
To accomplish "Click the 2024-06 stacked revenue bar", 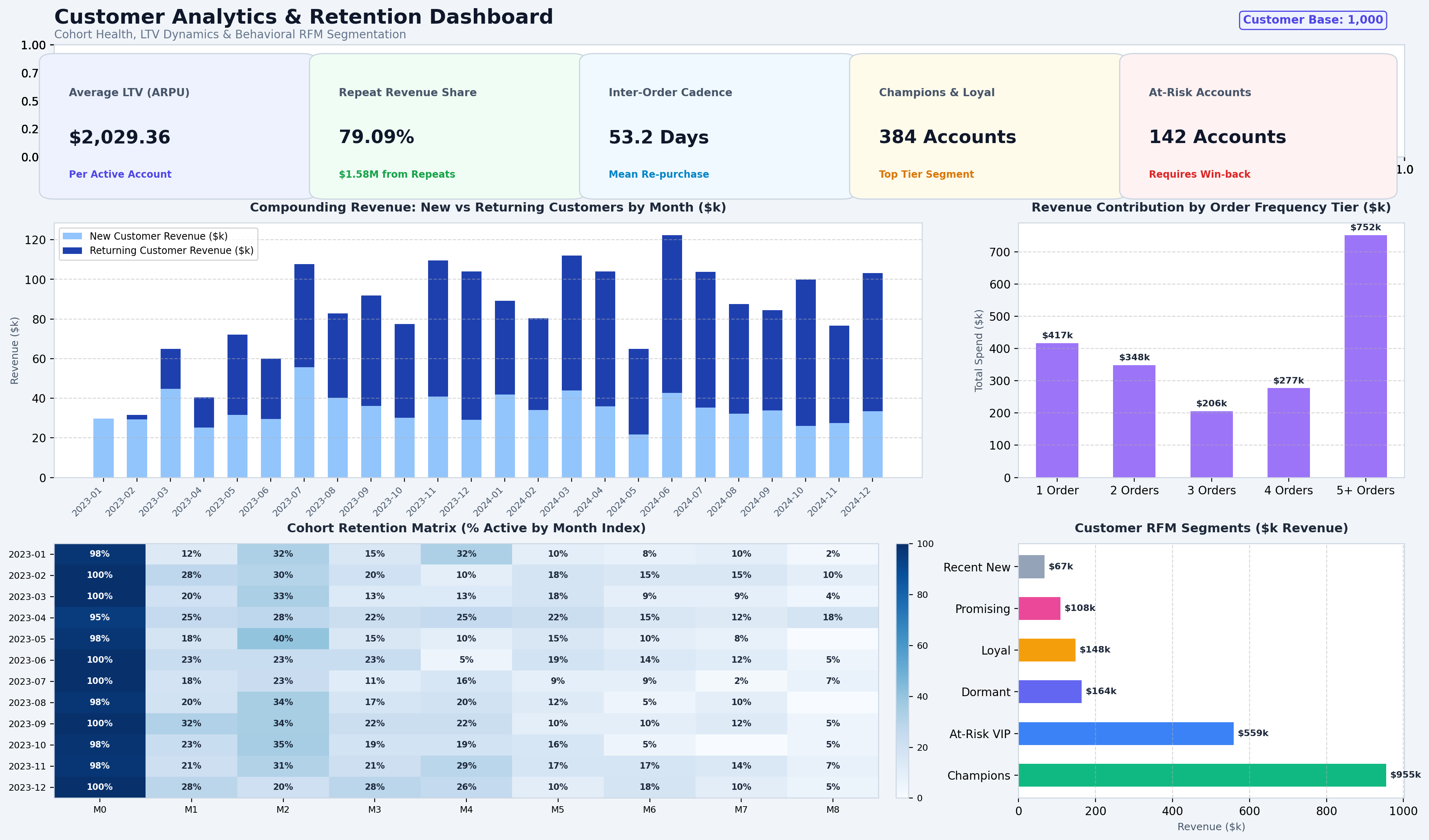I will (x=672, y=356).
